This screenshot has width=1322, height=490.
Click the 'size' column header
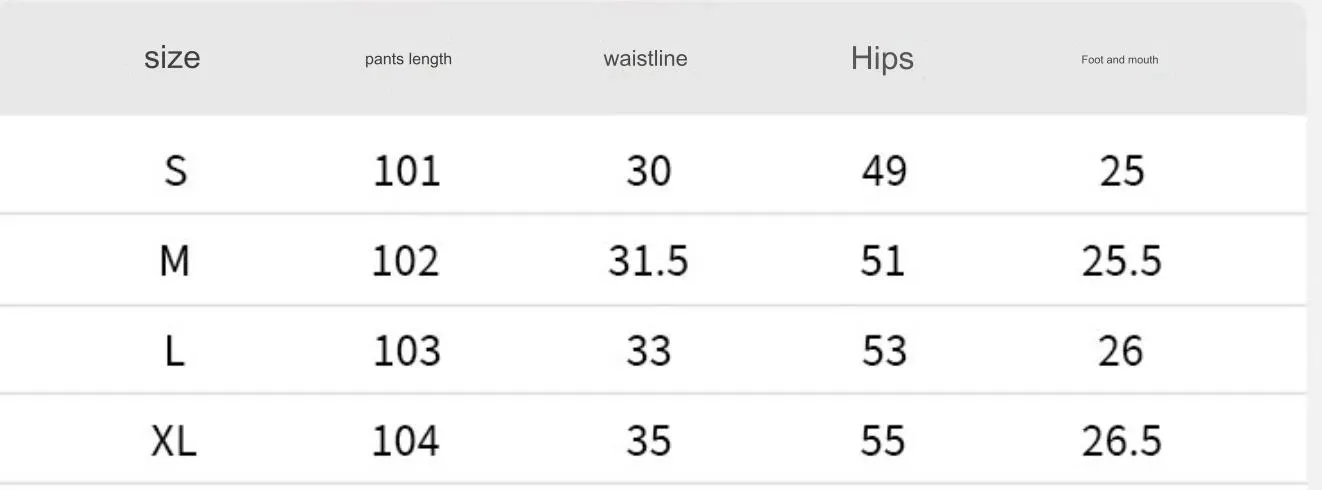[172, 58]
